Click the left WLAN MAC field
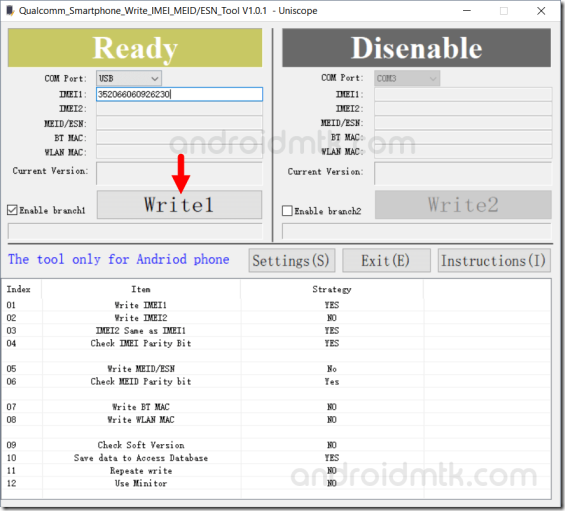Screen dimensions: 565x511 [x=179, y=152]
